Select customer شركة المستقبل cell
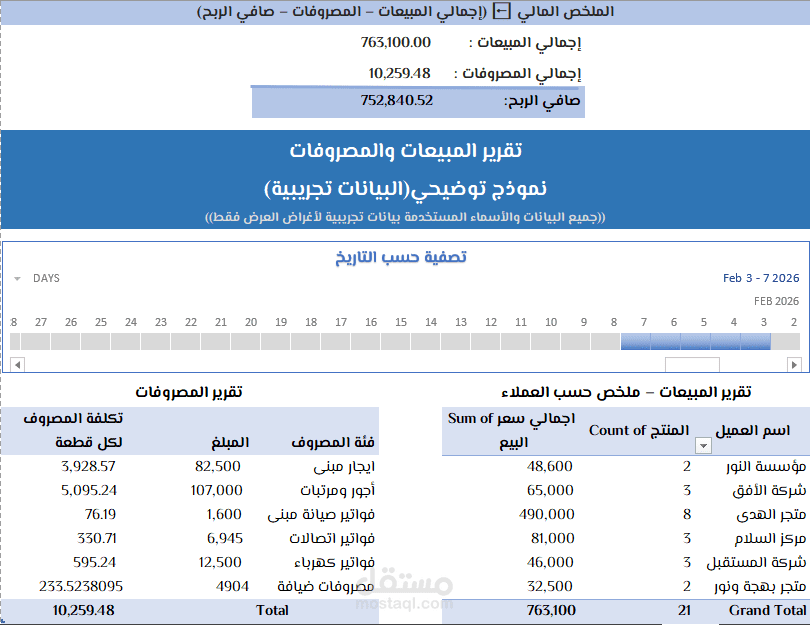 point(756,562)
